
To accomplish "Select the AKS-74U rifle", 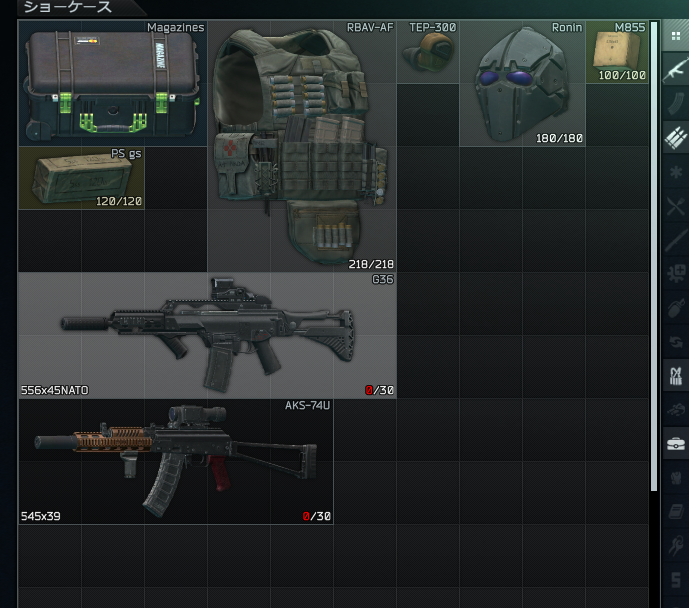I will pyautogui.click(x=176, y=462).
